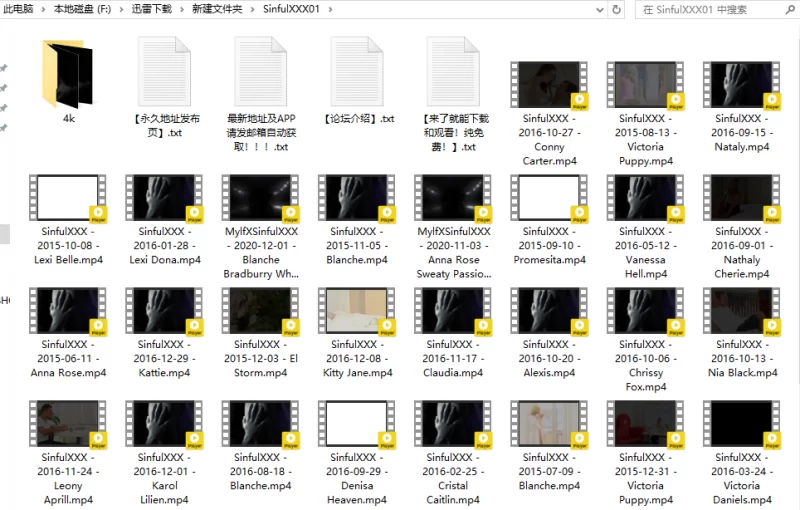This screenshot has height=510, width=800.
Task: Select the 【永久地址发布页】.txt file icon
Action: (x=164, y=71)
